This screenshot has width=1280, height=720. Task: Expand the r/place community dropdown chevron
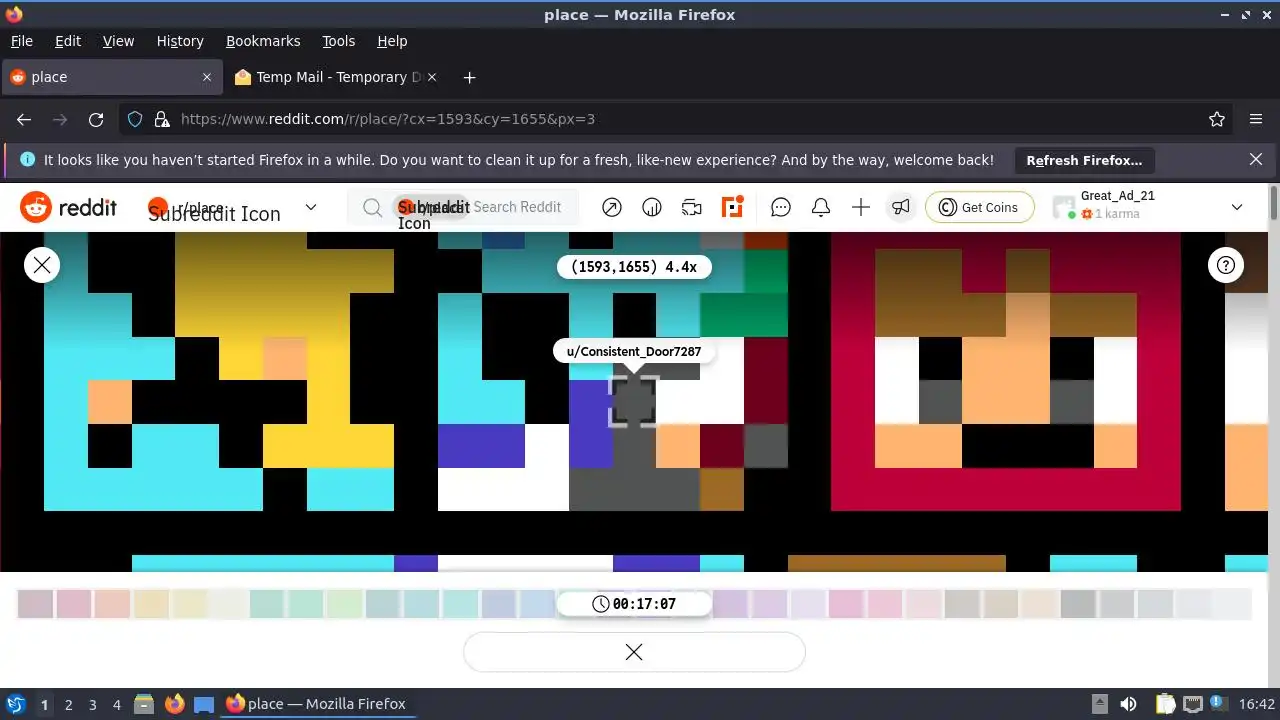[x=311, y=207]
